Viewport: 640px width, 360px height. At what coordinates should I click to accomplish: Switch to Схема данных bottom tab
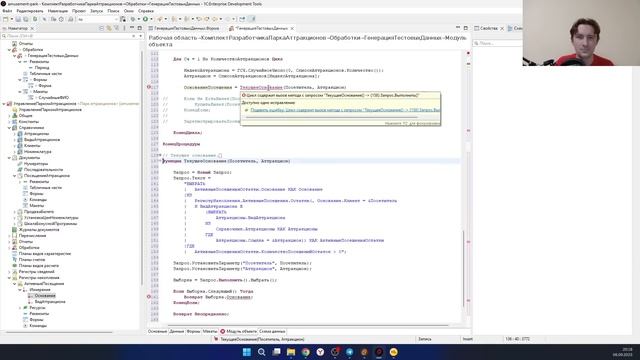pyautogui.click(x=272, y=331)
